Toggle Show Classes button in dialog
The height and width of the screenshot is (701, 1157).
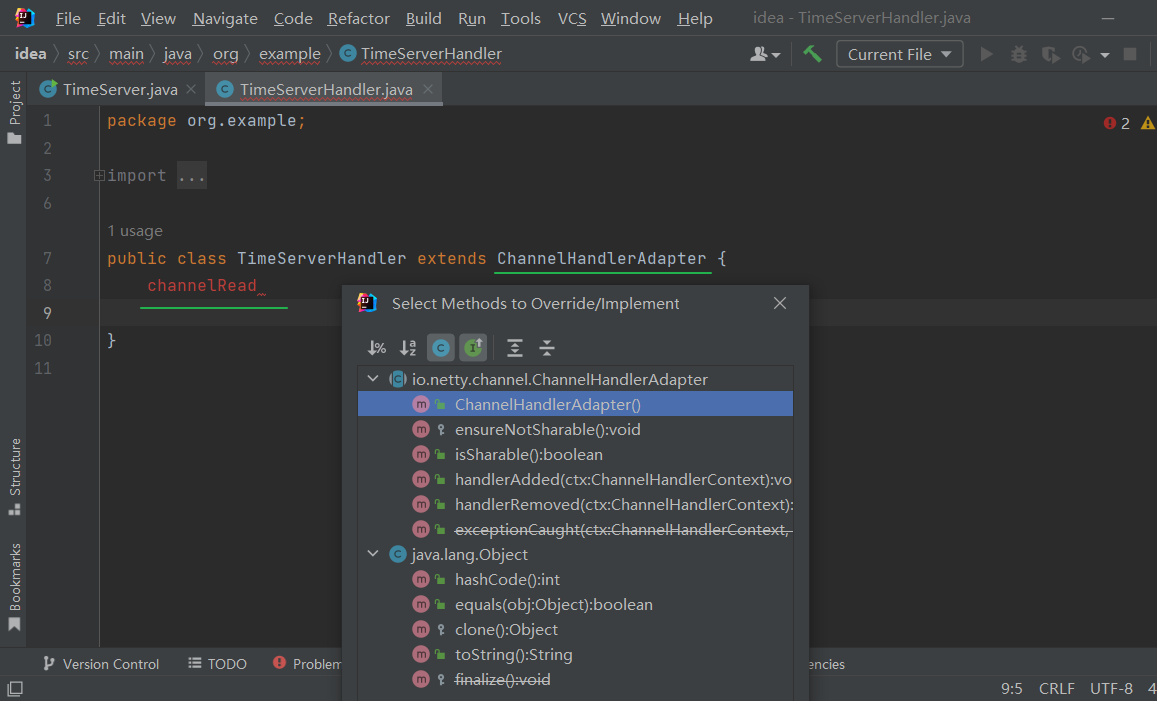(441, 348)
